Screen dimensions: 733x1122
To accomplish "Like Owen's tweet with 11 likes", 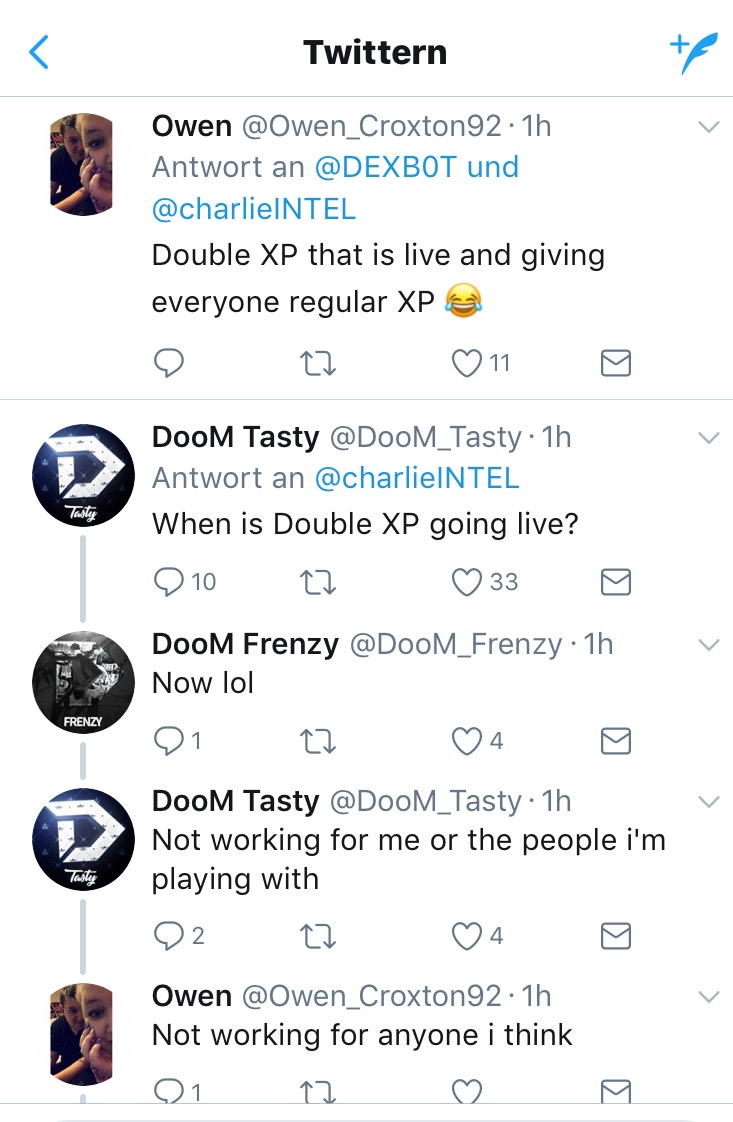I will pos(467,363).
